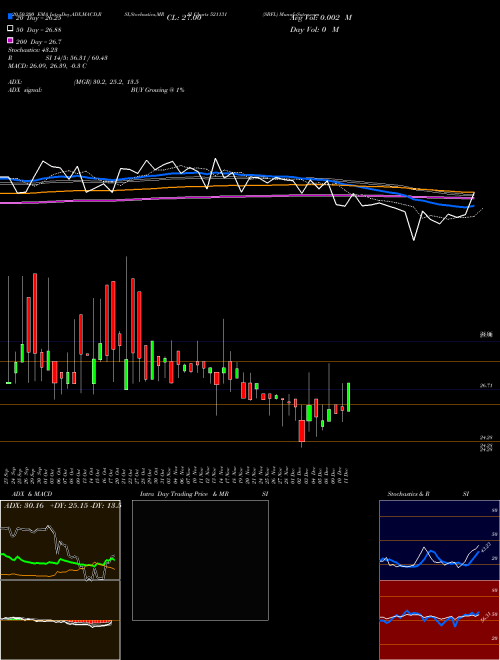Click the 'SI 14/5: 56.31 / 69.43' value
Viewport: 500px width, 660px height.
(x=77, y=58)
